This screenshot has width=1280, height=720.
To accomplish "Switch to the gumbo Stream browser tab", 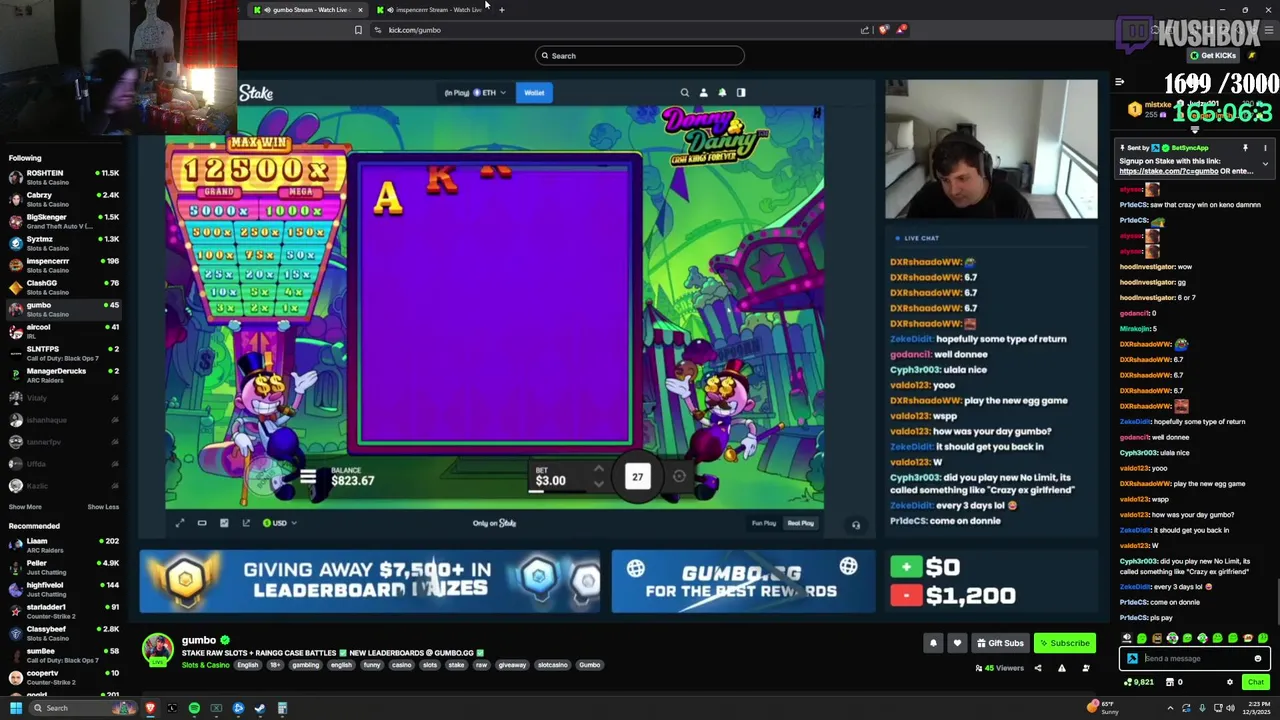I will pos(309,10).
